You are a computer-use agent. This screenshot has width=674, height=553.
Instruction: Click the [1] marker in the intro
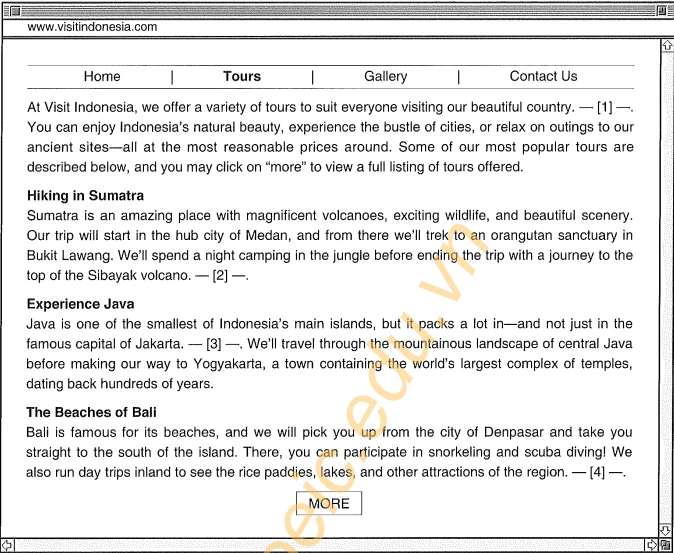(x=605, y=107)
